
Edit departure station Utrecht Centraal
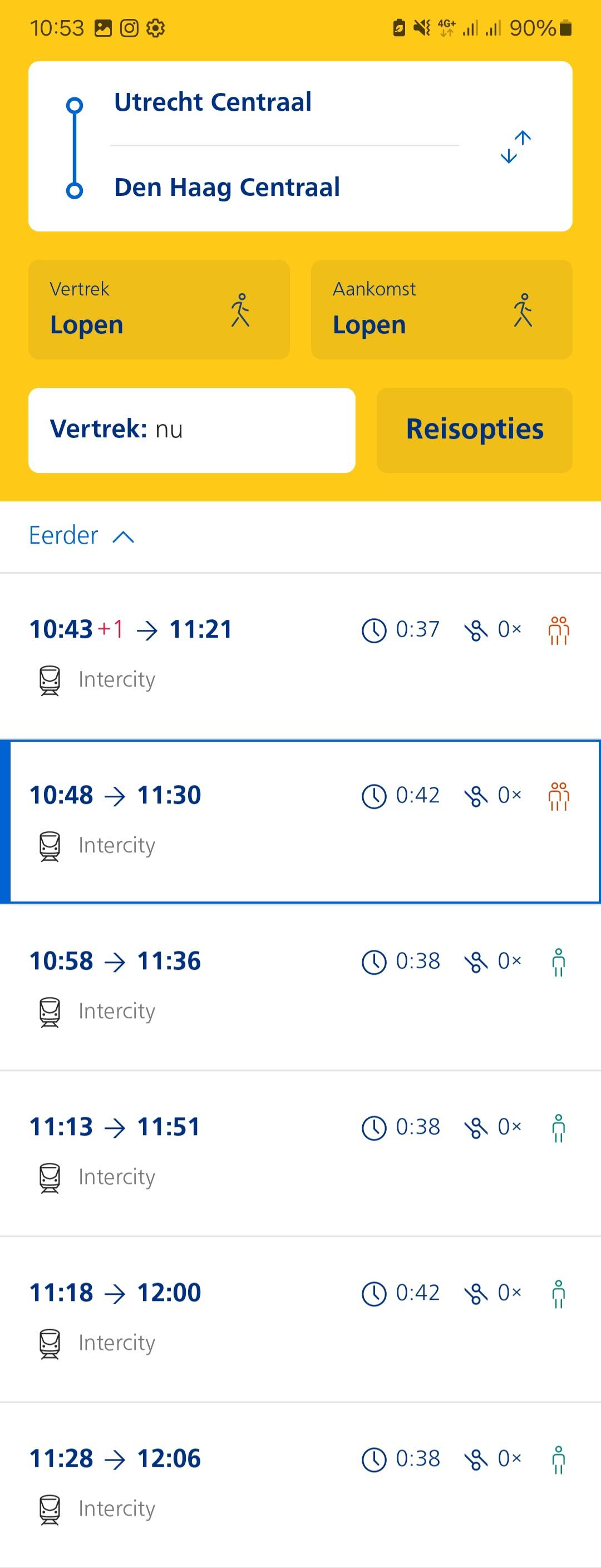213,102
